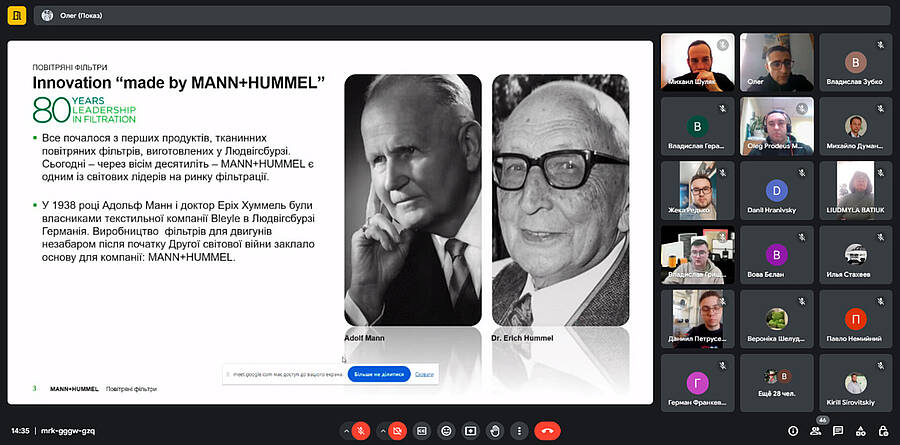The width and height of the screenshot is (900, 445).
Task: Click the meeting code mrk-gggw-gzq
Action: coord(68,431)
